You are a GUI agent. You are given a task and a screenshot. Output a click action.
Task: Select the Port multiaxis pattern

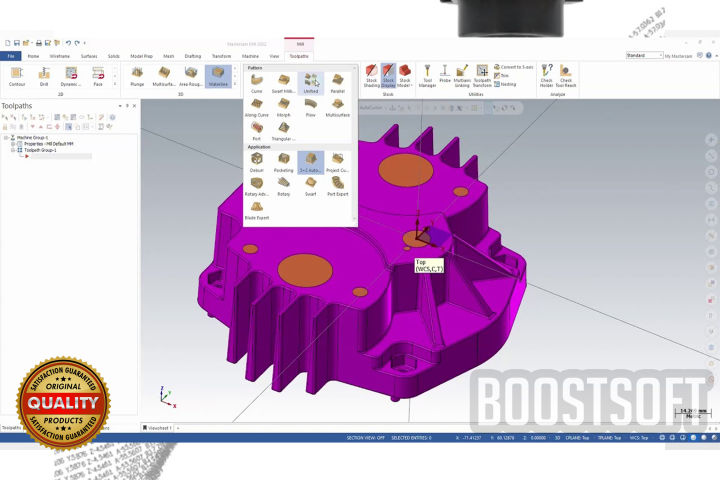[x=257, y=131]
